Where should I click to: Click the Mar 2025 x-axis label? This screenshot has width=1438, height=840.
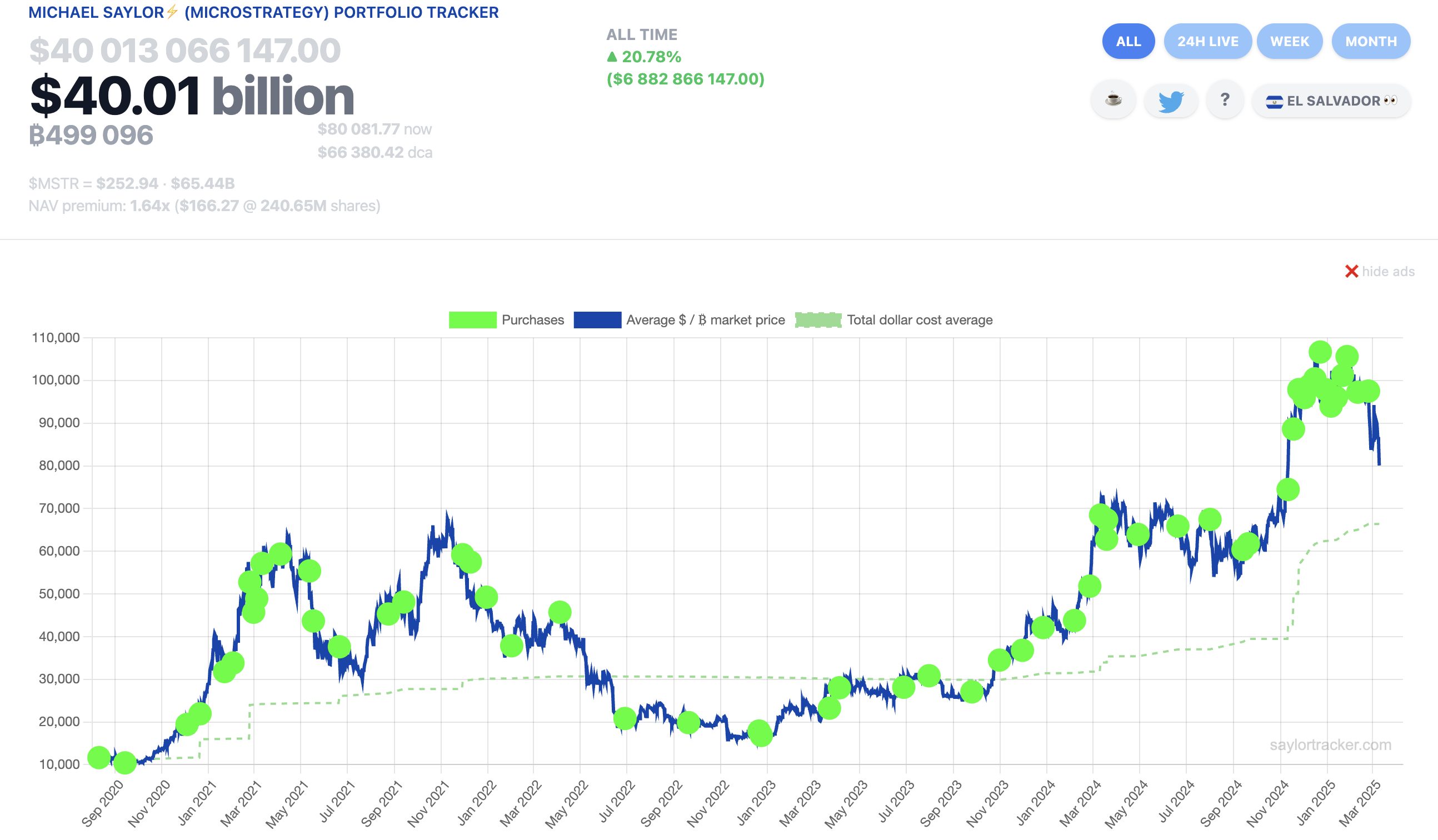pyautogui.click(x=1360, y=803)
